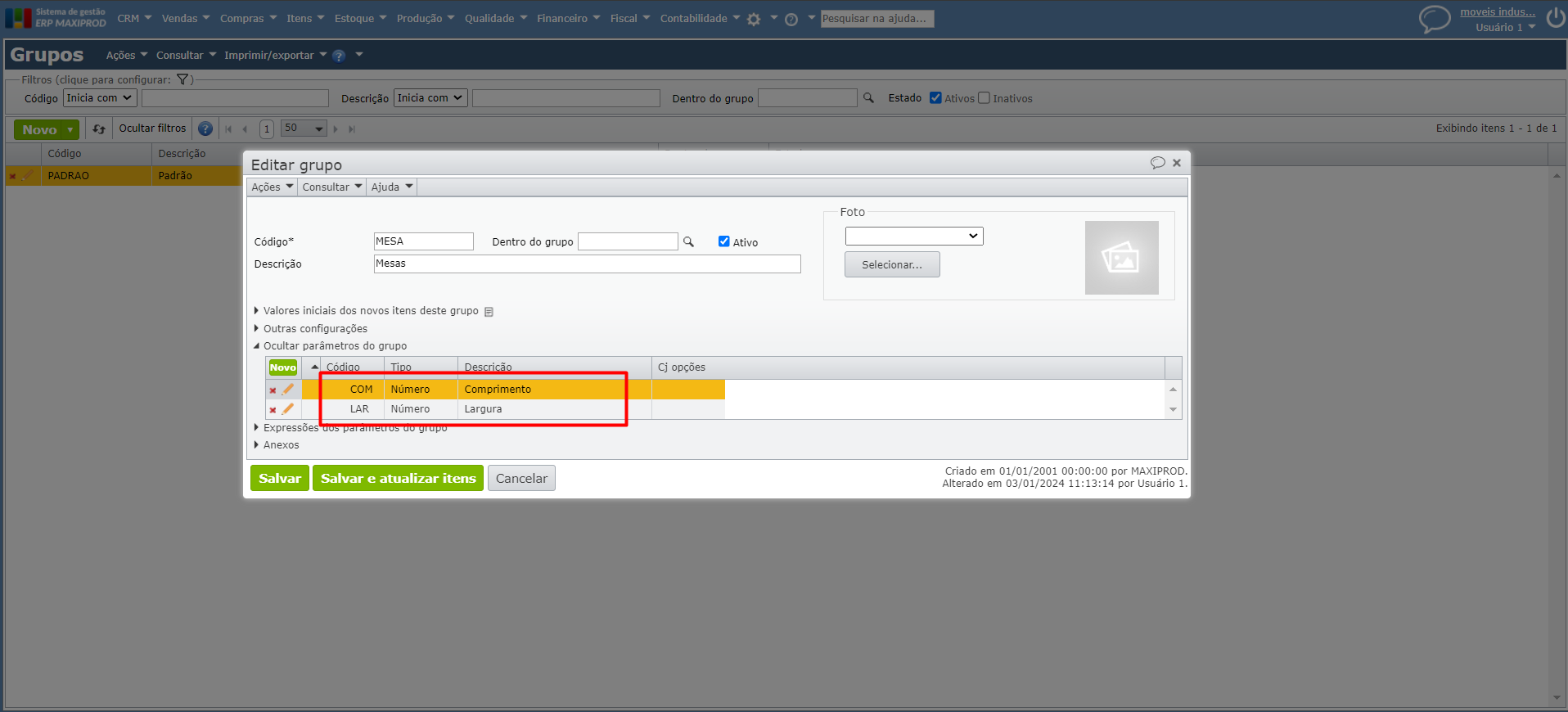Check the Inativos filter checkbox
Screen dimensions: 1568x712
[x=984, y=98]
